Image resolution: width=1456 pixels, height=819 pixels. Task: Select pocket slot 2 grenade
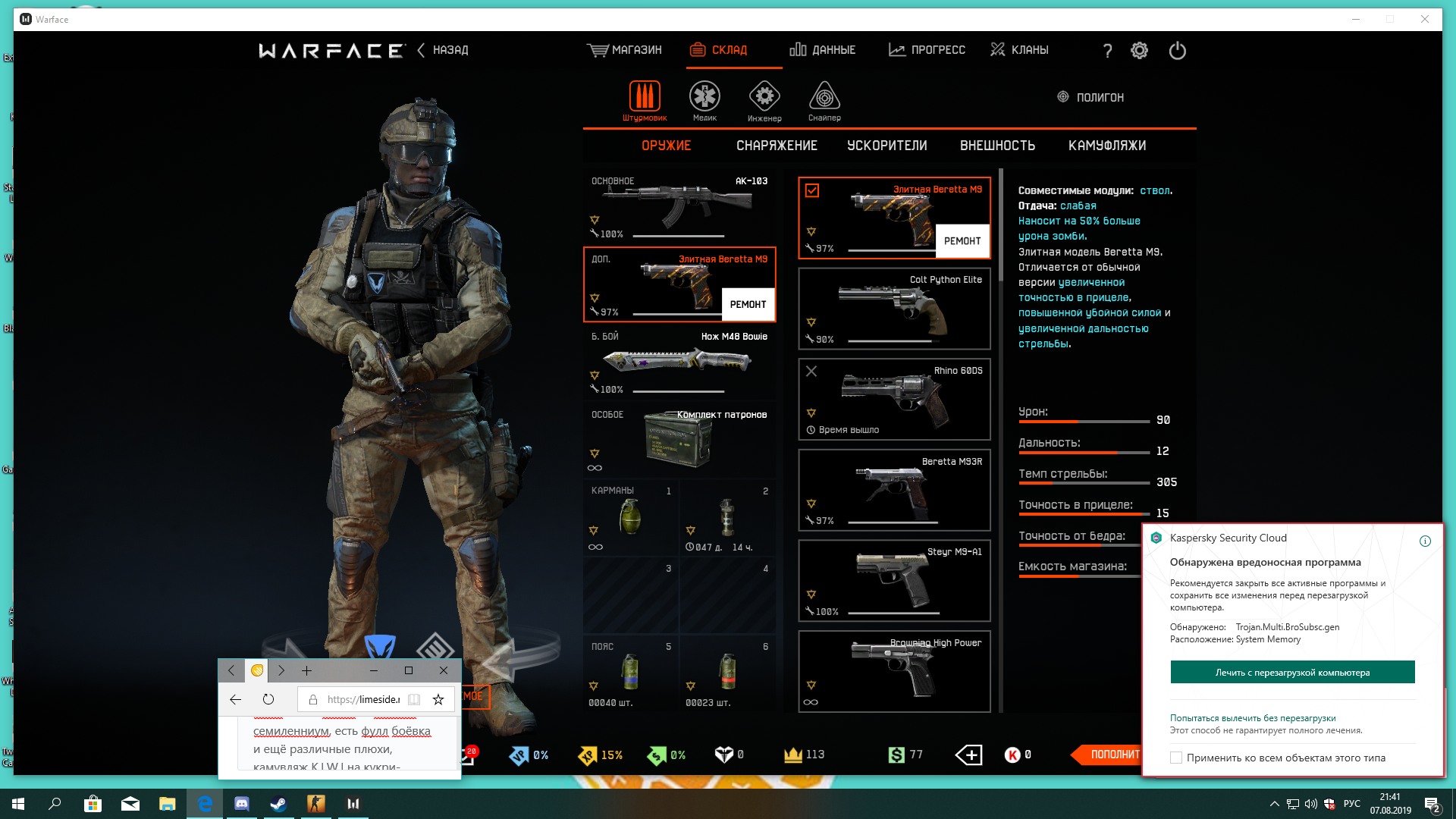(727, 518)
